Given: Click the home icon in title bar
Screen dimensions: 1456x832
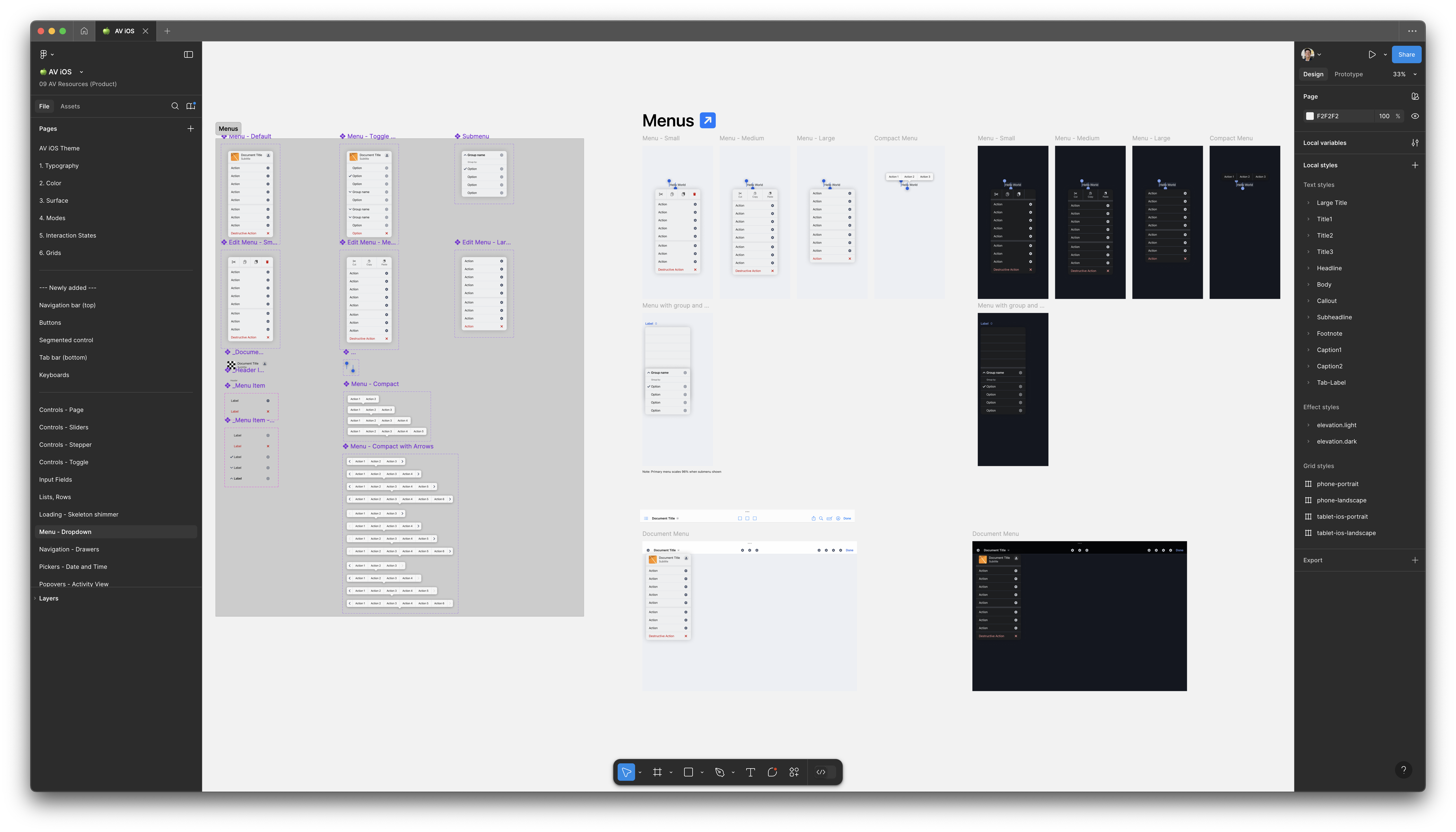Looking at the screenshot, I should coord(84,31).
